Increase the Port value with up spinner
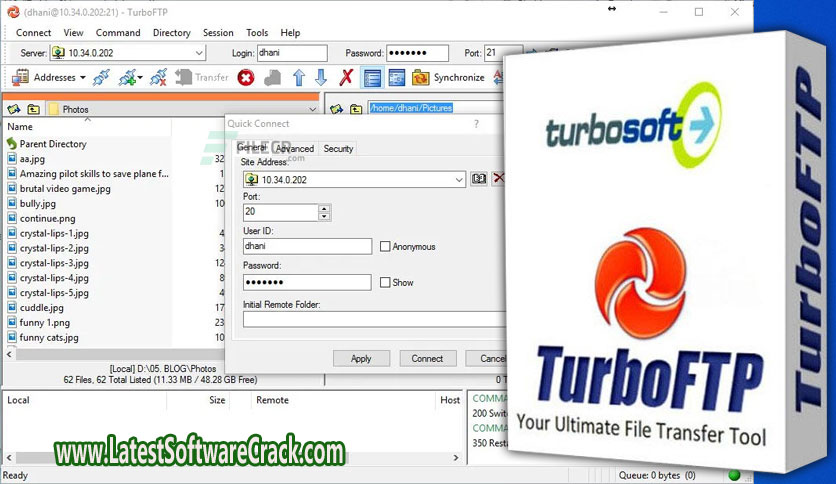 coord(324,208)
